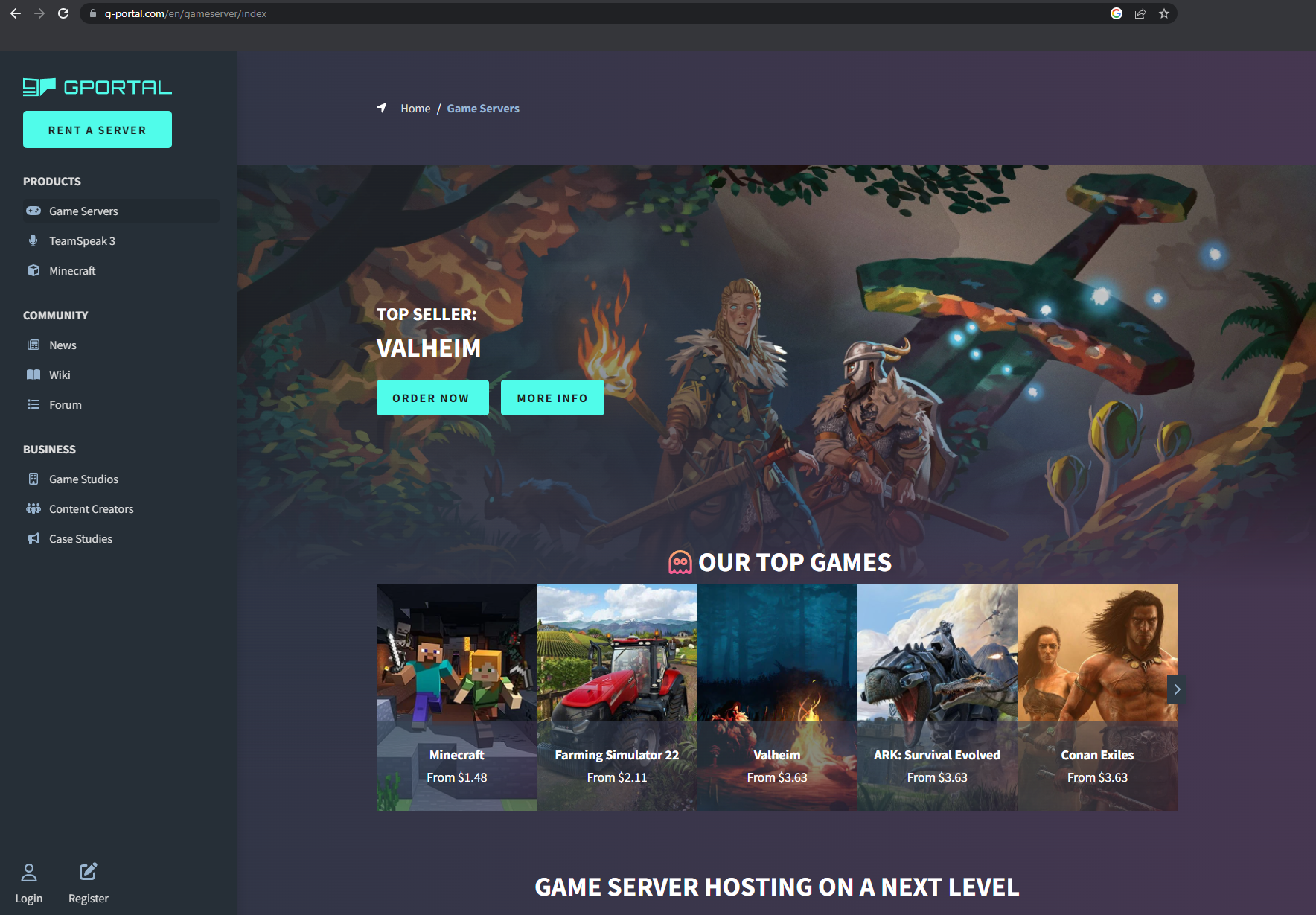Click the News newspaper icon
Screen dimensions: 1316x915
tap(33, 345)
